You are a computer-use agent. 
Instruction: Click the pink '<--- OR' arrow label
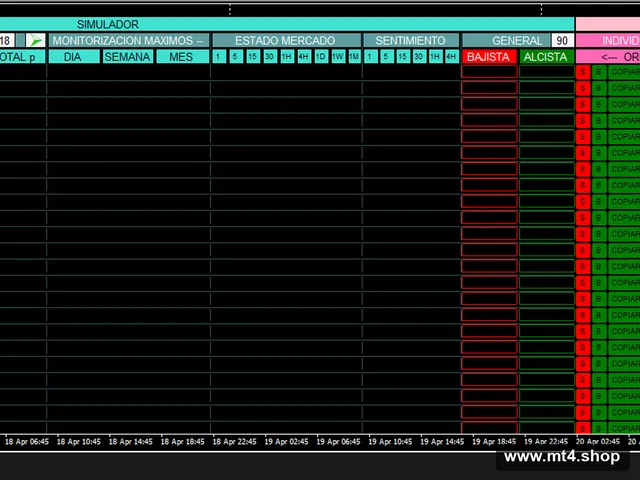(608, 57)
